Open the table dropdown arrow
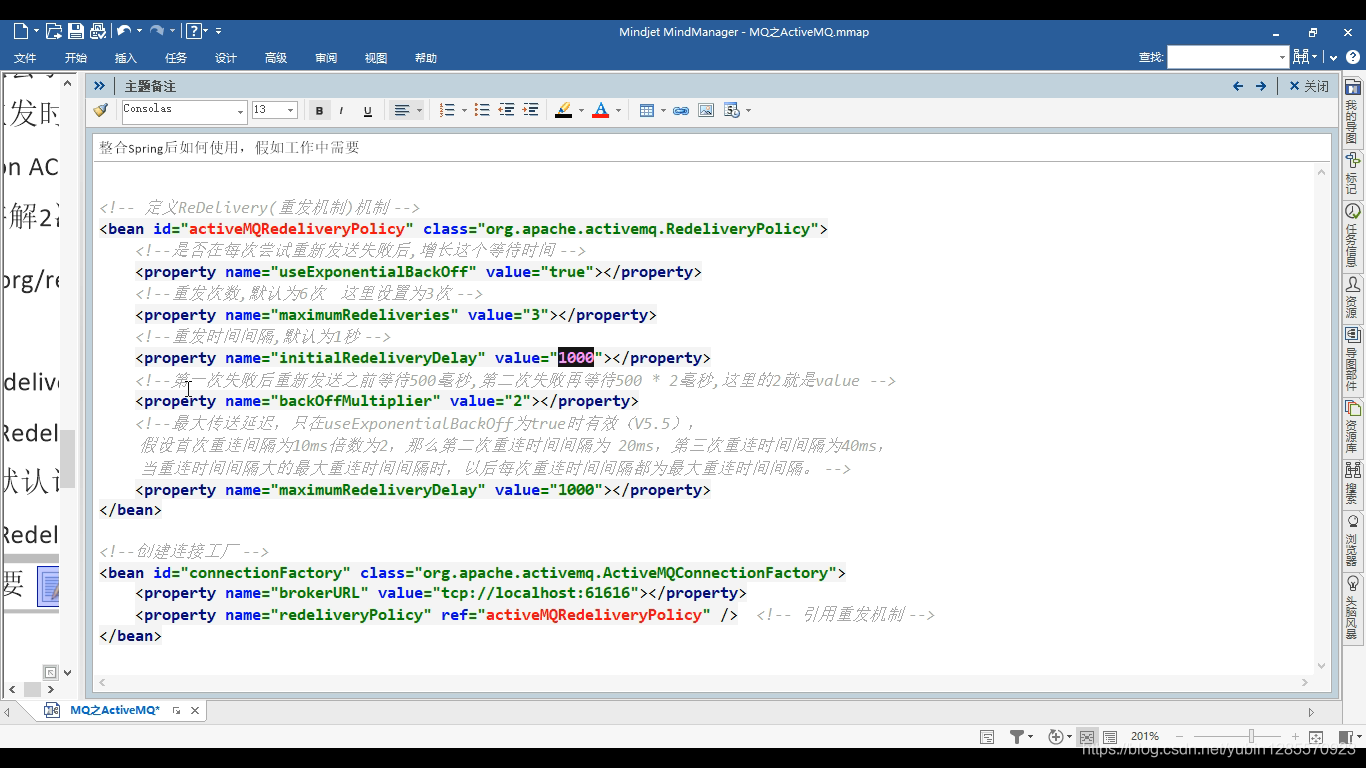1366x768 pixels. [x=662, y=111]
